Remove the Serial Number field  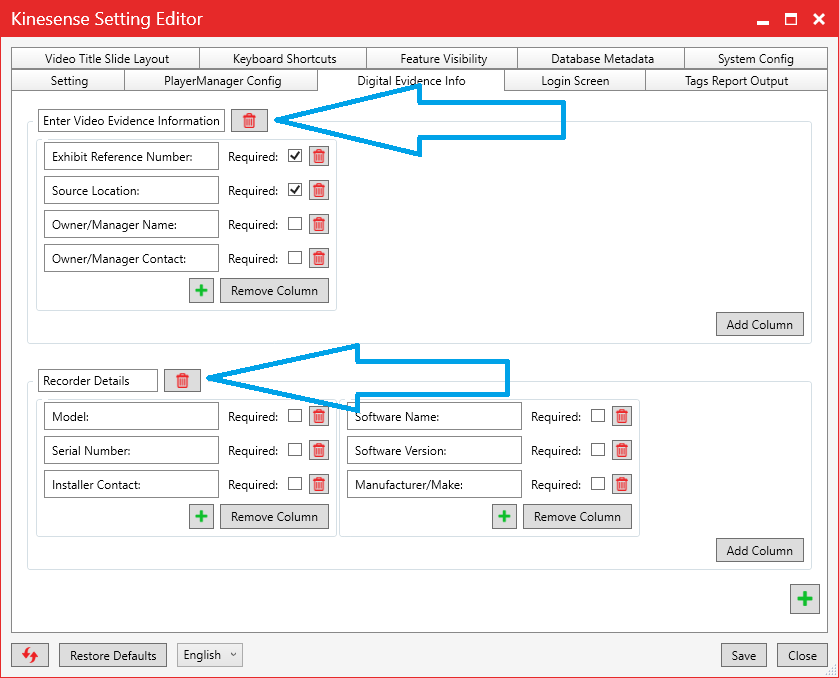tap(318, 450)
